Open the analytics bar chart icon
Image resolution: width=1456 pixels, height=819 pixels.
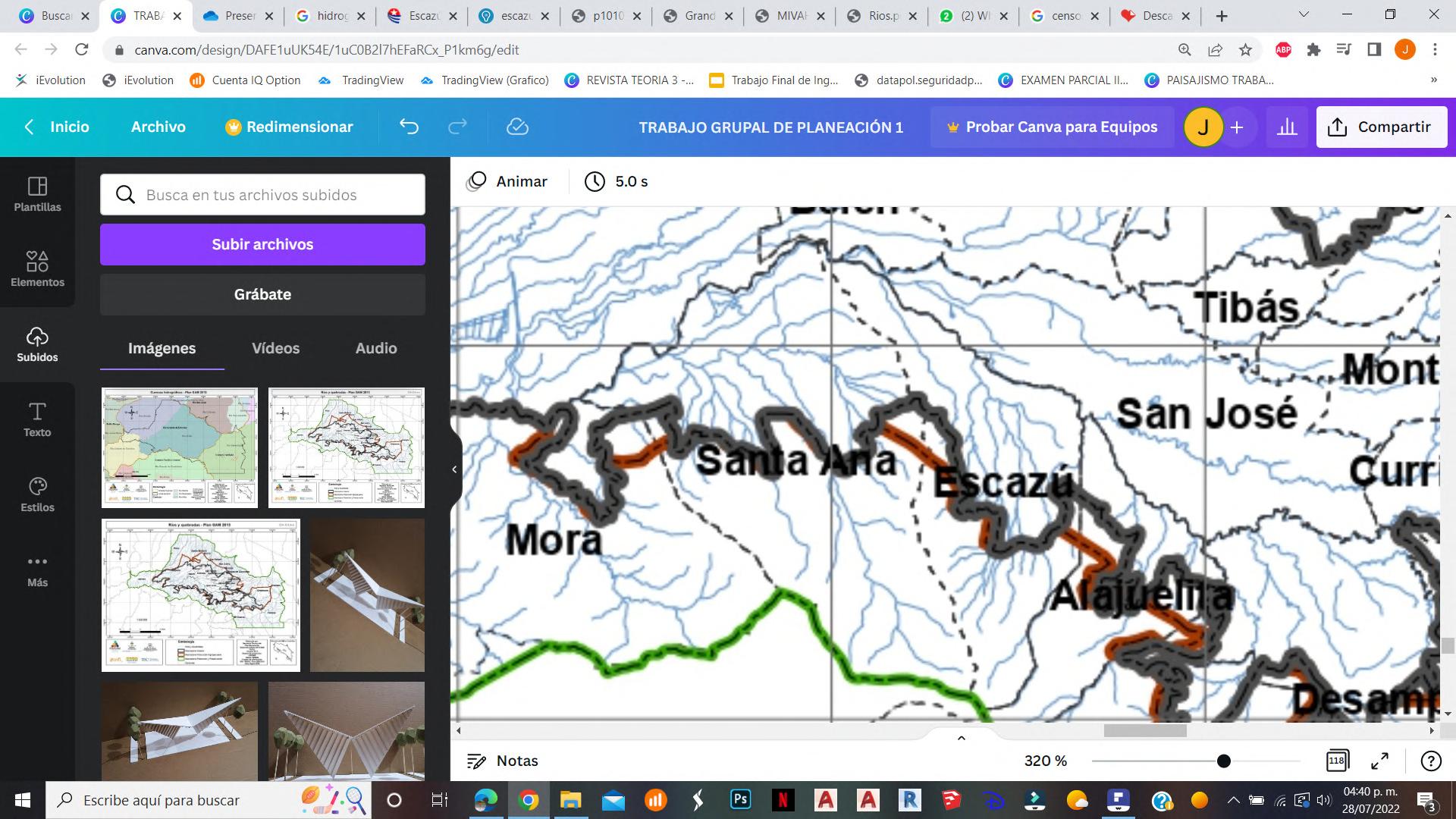pyautogui.click(x=1287, y=127)
